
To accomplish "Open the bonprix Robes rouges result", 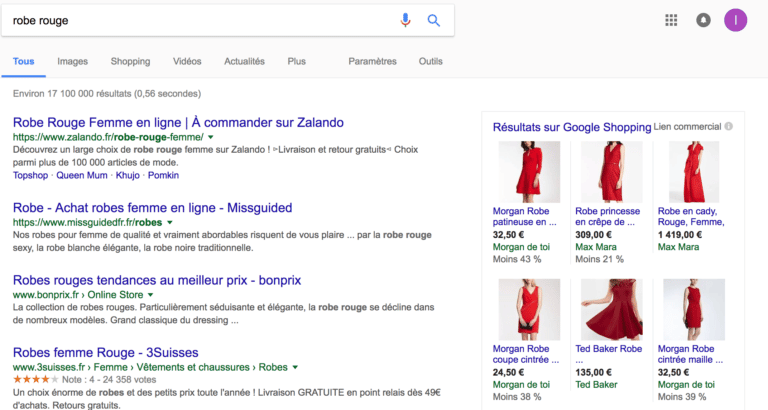I will [157, 280].
